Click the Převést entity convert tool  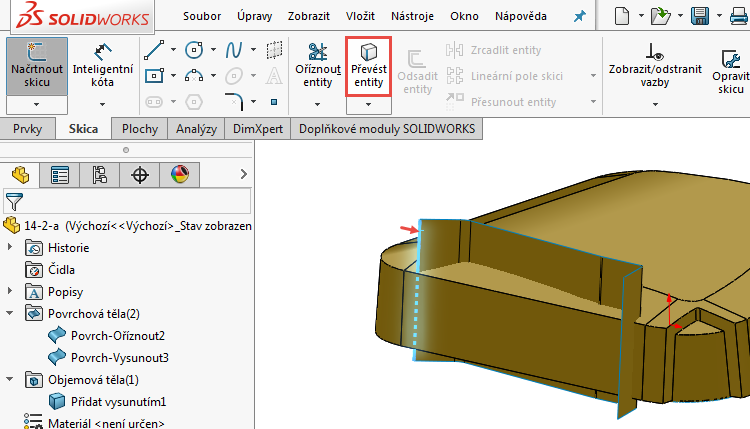click(x=368, y=66)
